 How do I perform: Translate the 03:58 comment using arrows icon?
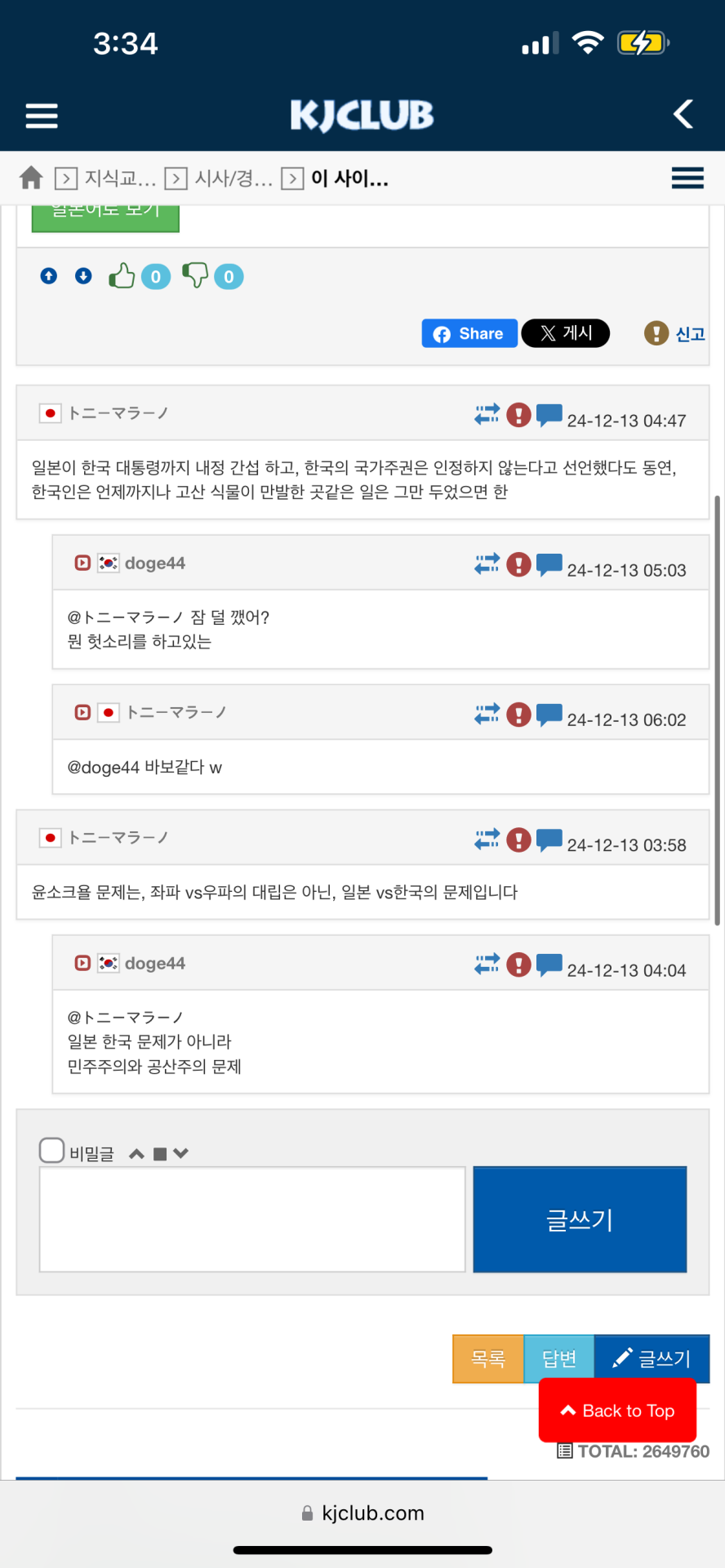pos(487,839)
